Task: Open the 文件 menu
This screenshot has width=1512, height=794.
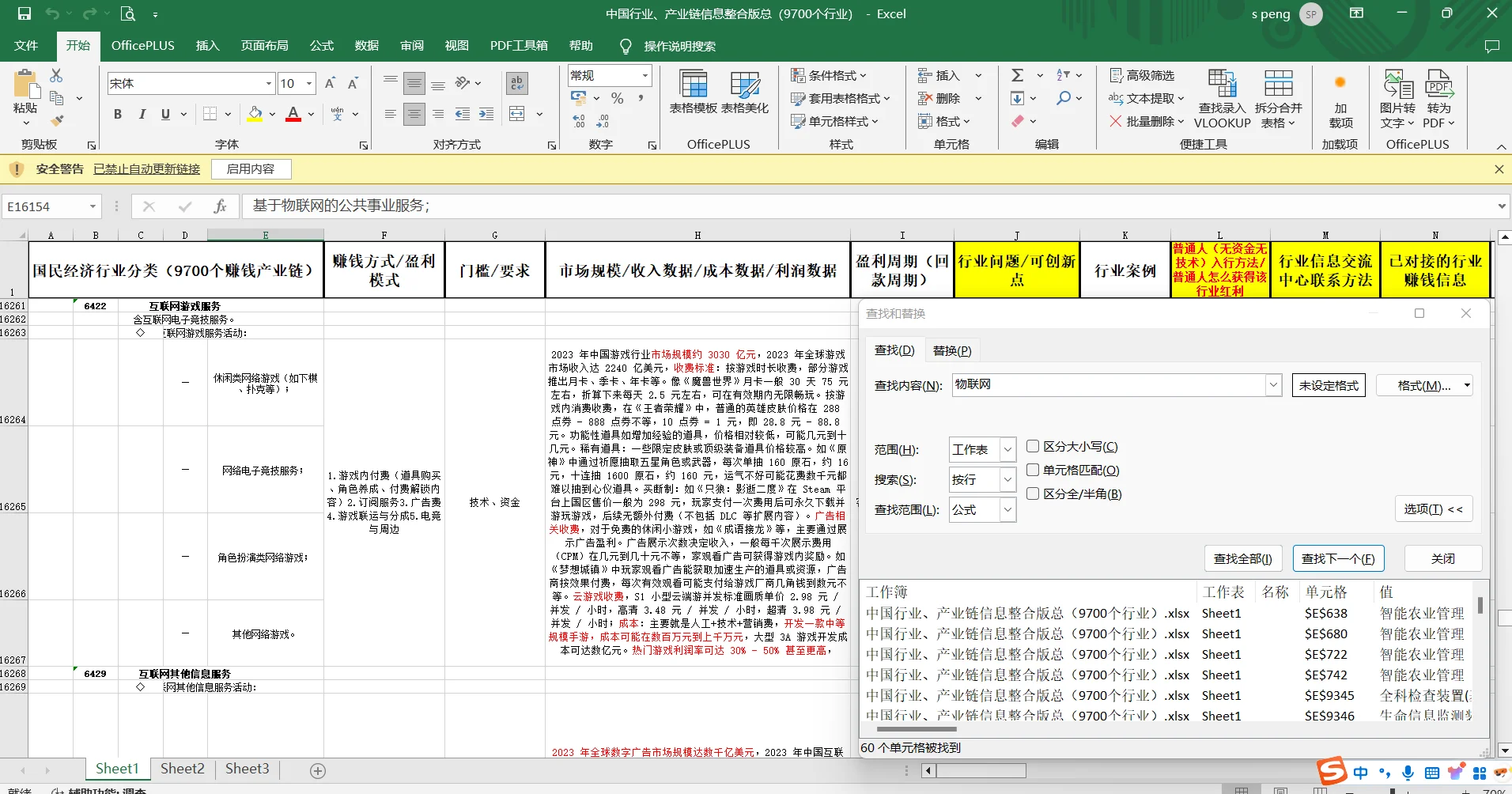Action: point(26,46)
